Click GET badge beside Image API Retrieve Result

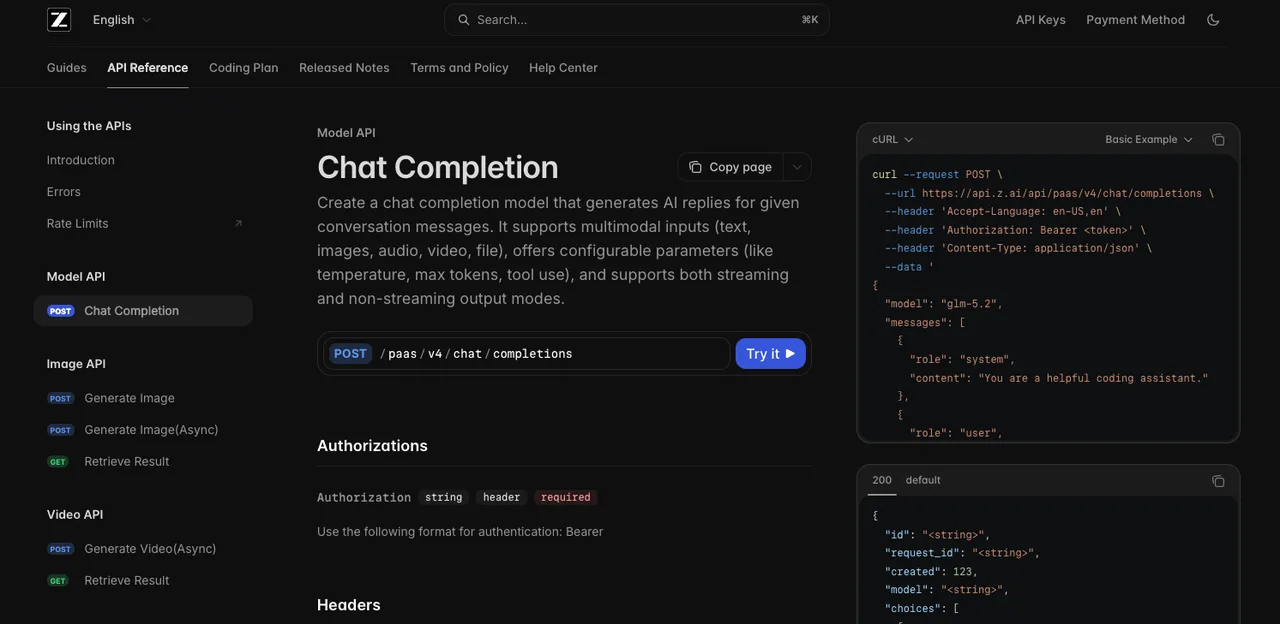pos(58,462)
